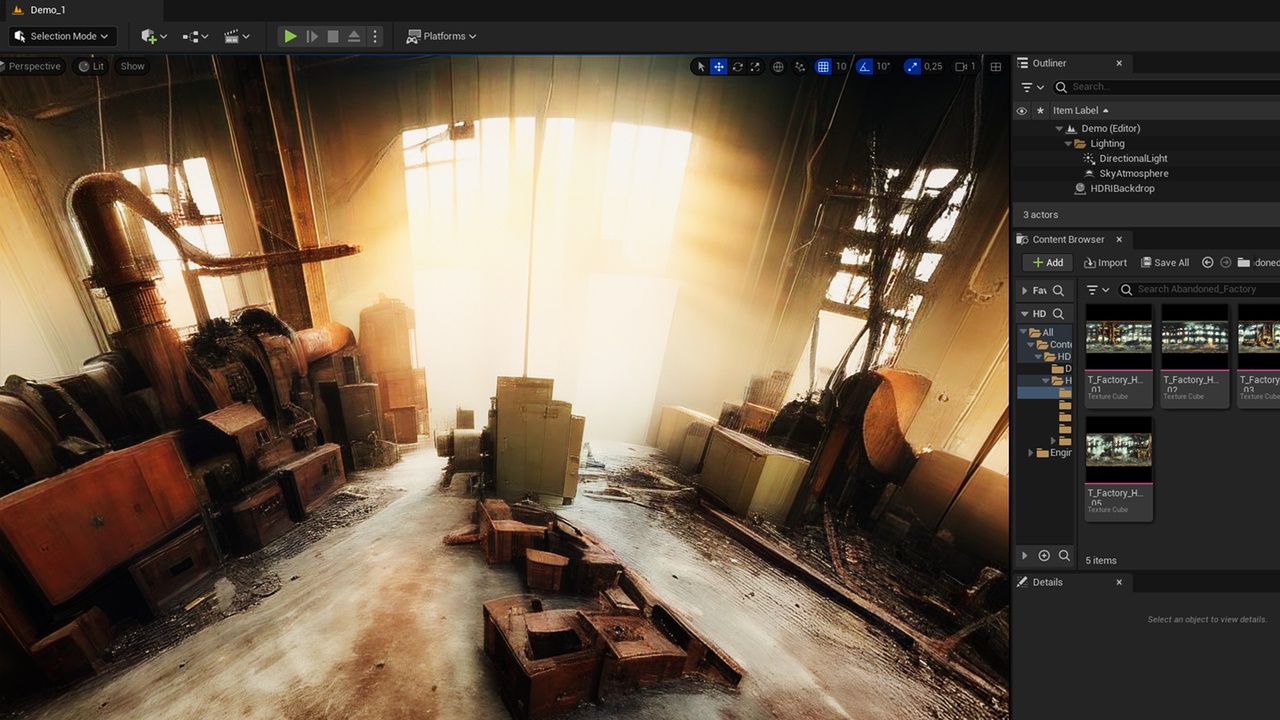
Task: Expand the Engine folder tree node
Action: (1031, 453)
